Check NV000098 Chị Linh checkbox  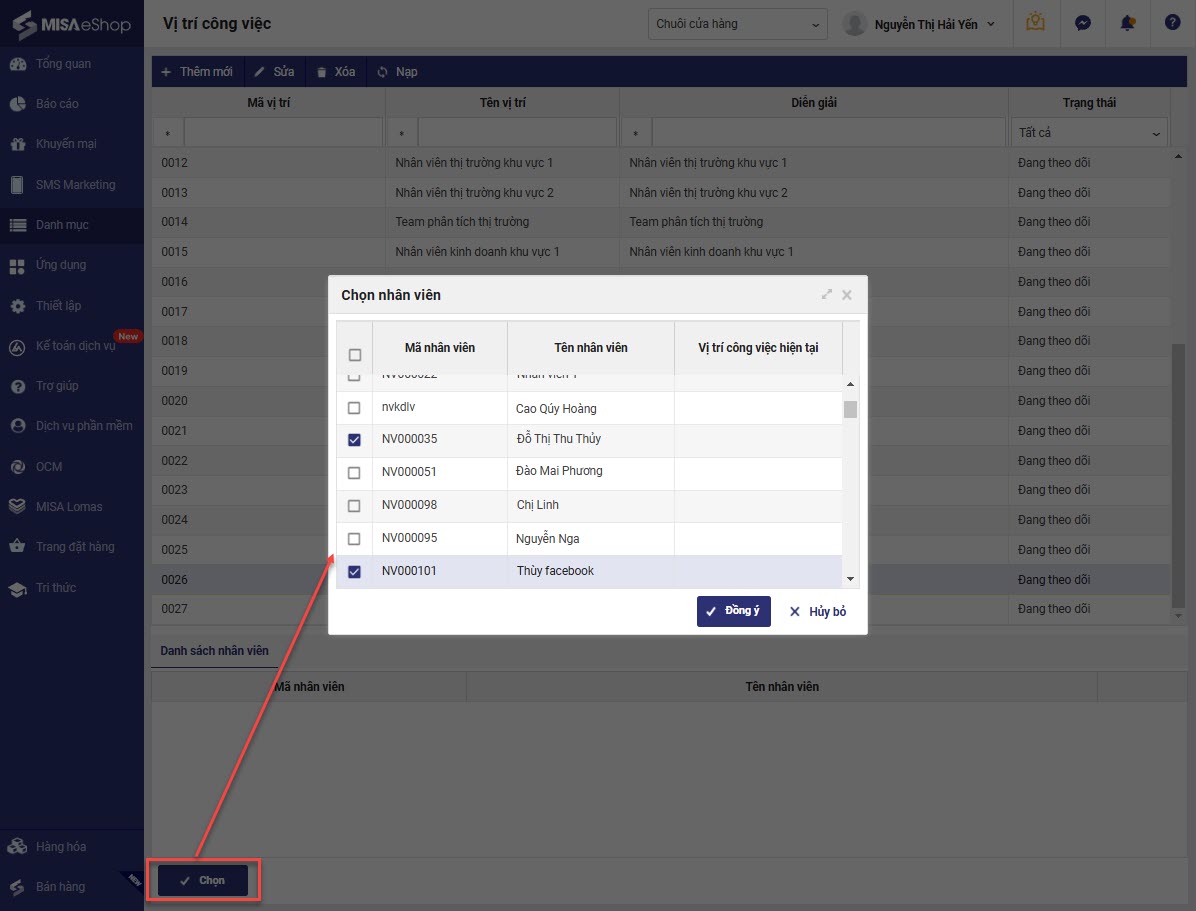[354, 506]
